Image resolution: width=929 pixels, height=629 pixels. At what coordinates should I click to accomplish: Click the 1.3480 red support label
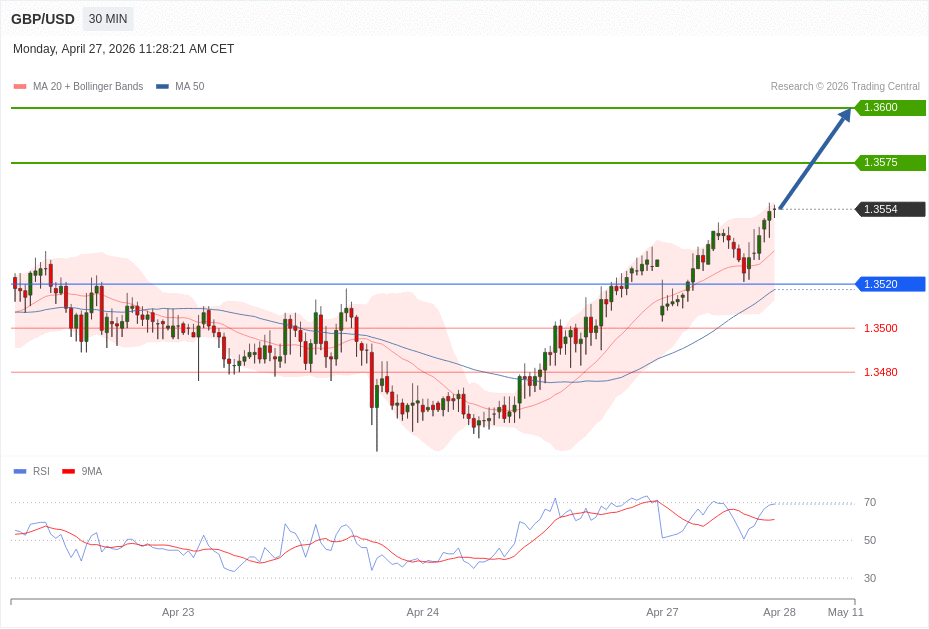[880, 372]
